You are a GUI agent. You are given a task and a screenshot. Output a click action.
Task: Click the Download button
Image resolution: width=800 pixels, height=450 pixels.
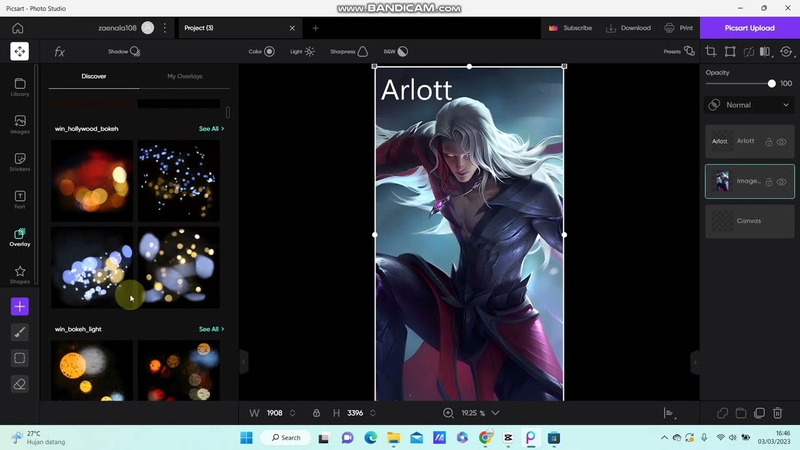[x=628, y=28]
